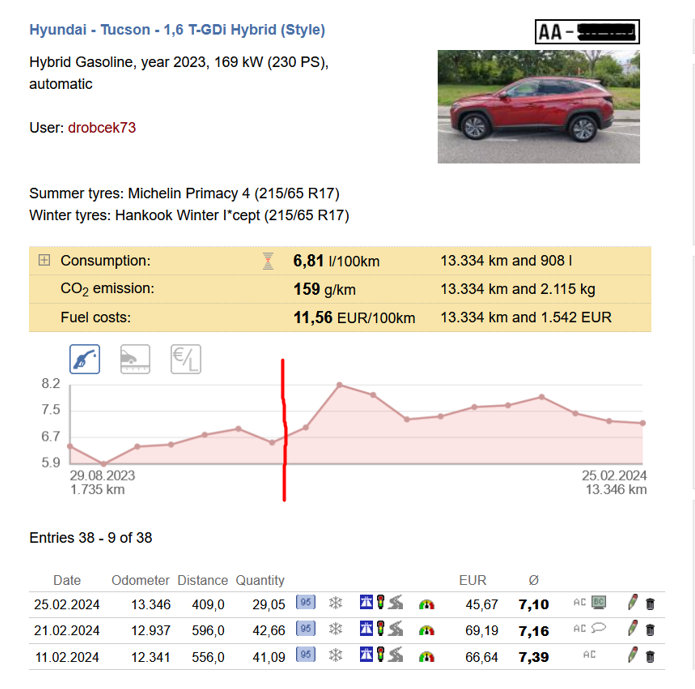Image resolution: width=695 pixels, height=689 pixels.
Task: Delete the 11.02.2024 entry with trash icon
Action: click(650, 656)
